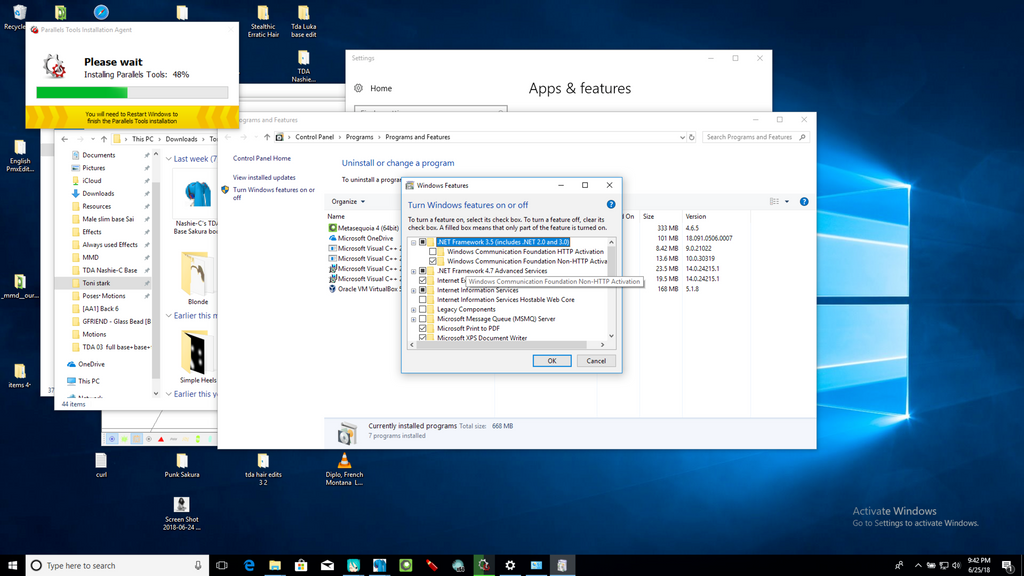Open the View installed updates link

(x=264, y=178)
